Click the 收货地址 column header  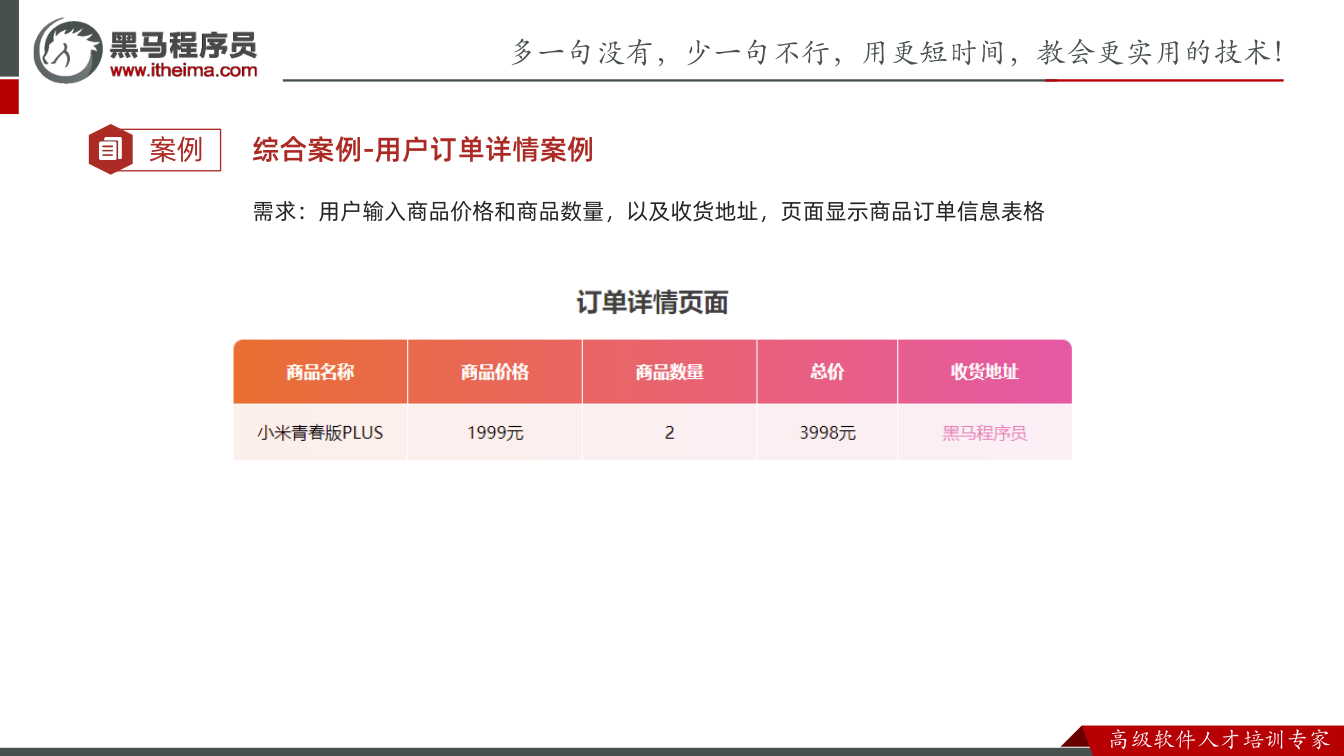click(x=985, y=372)
